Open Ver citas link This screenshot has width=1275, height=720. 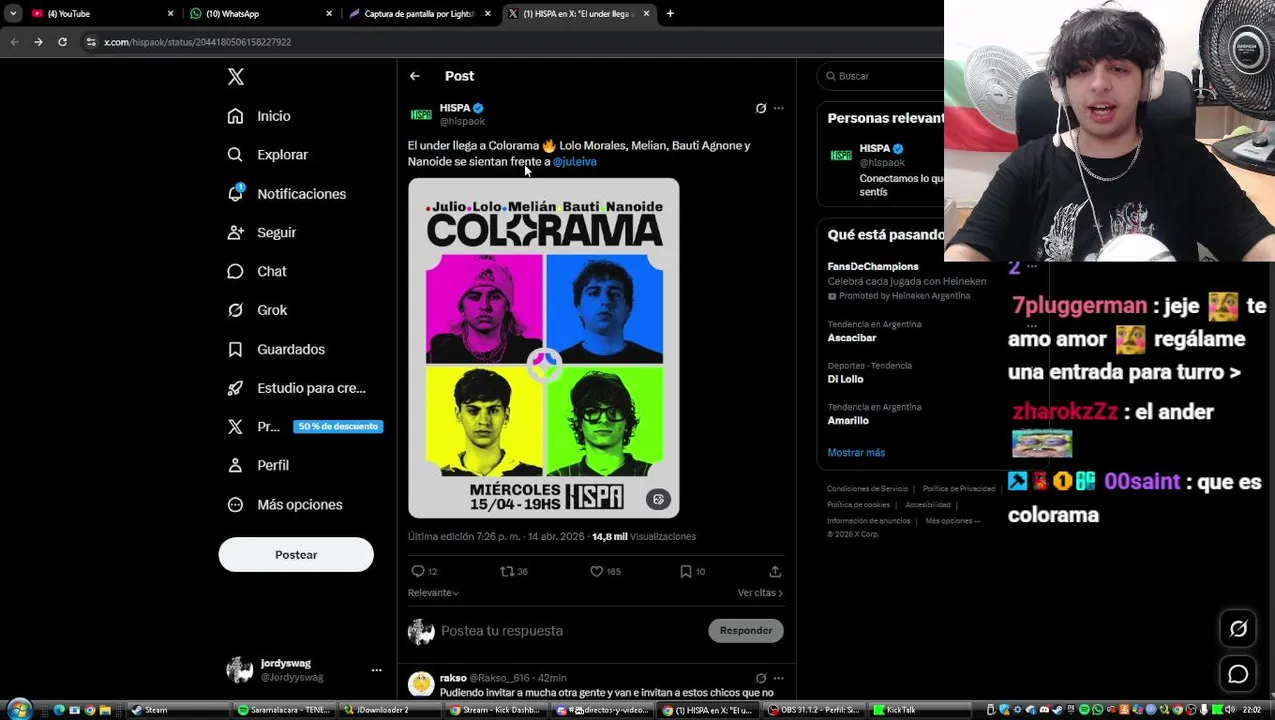[760, 593]
